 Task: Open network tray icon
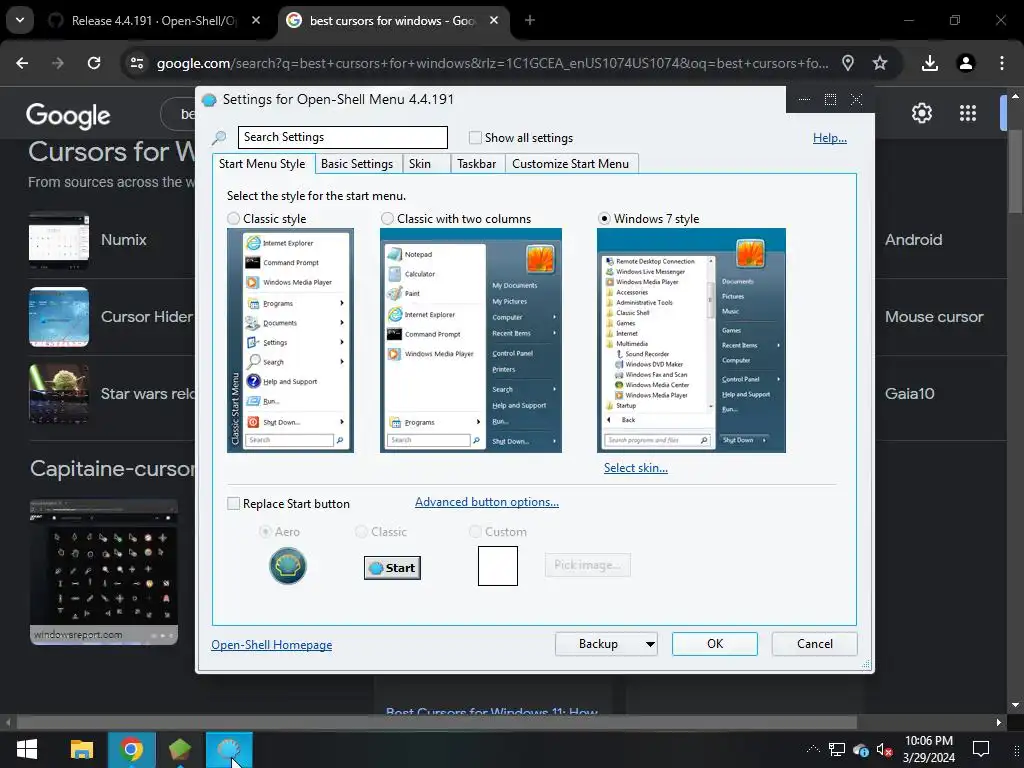837,750
